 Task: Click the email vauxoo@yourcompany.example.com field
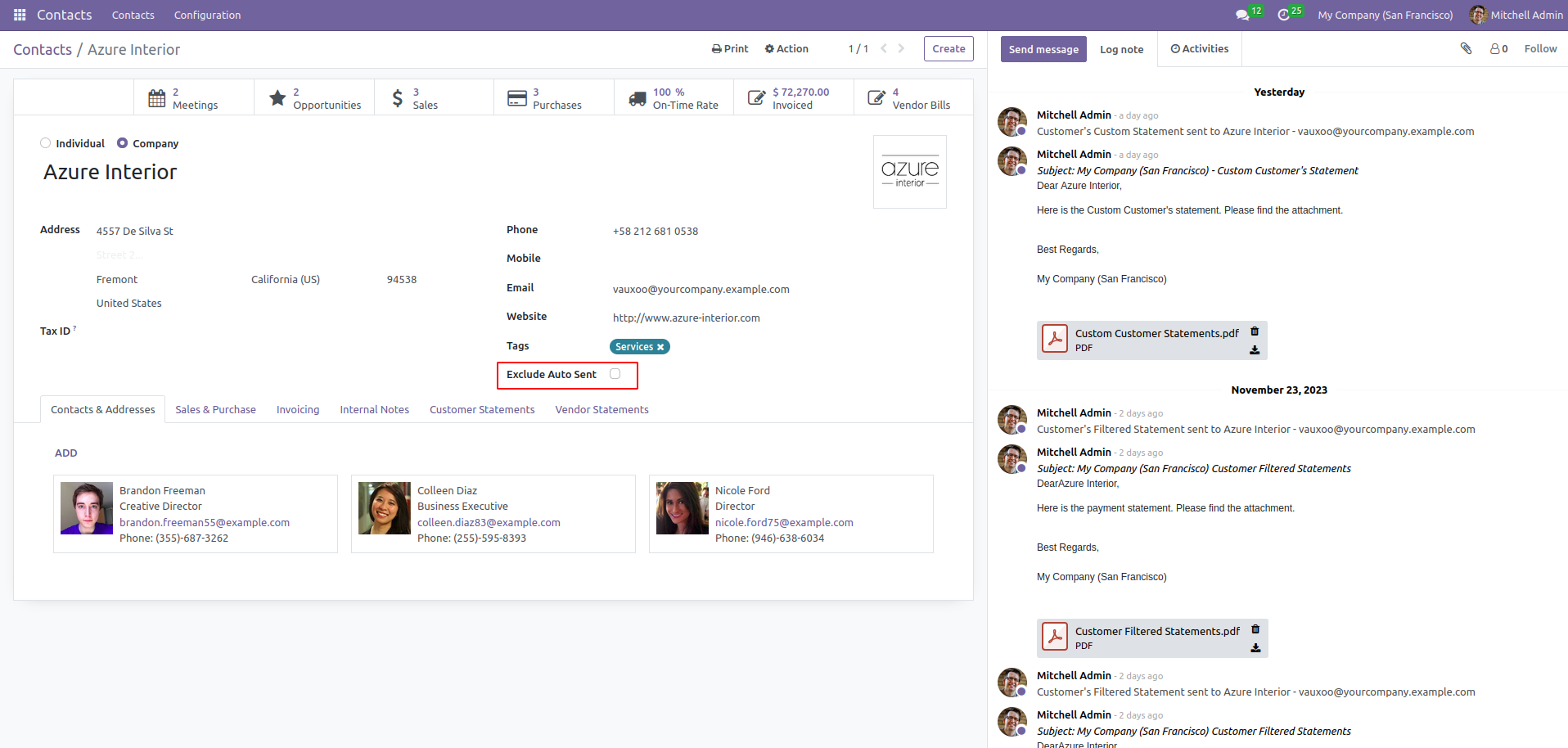[x=701, y=289]
